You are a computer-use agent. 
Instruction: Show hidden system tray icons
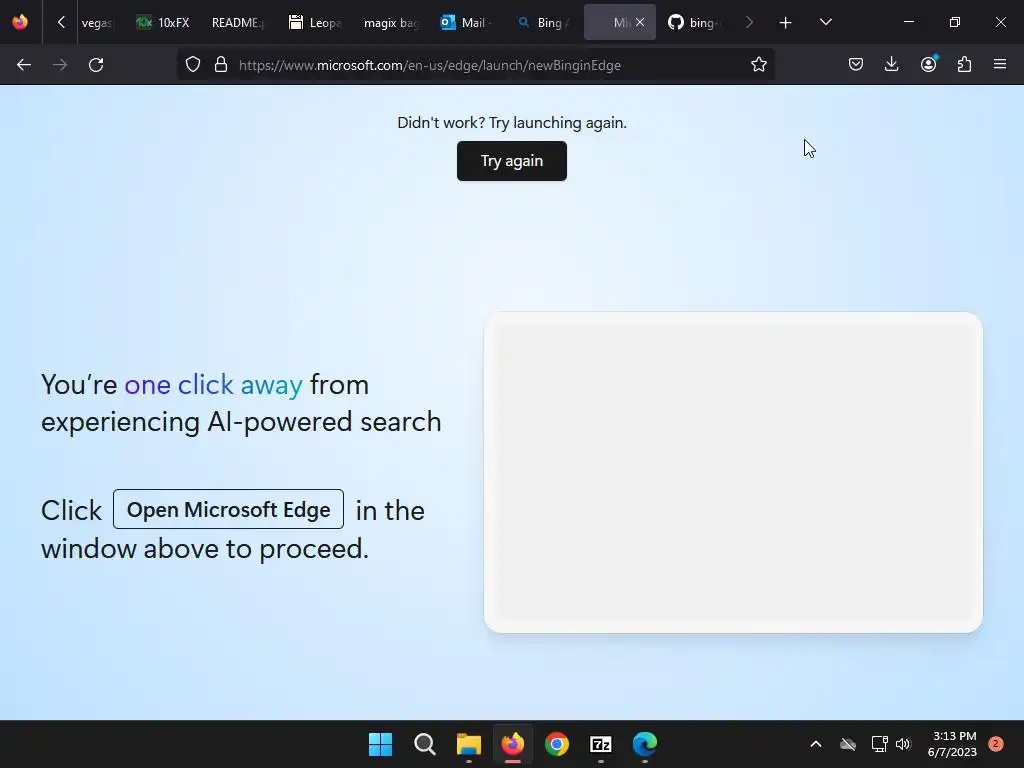(x=816, y=744)
